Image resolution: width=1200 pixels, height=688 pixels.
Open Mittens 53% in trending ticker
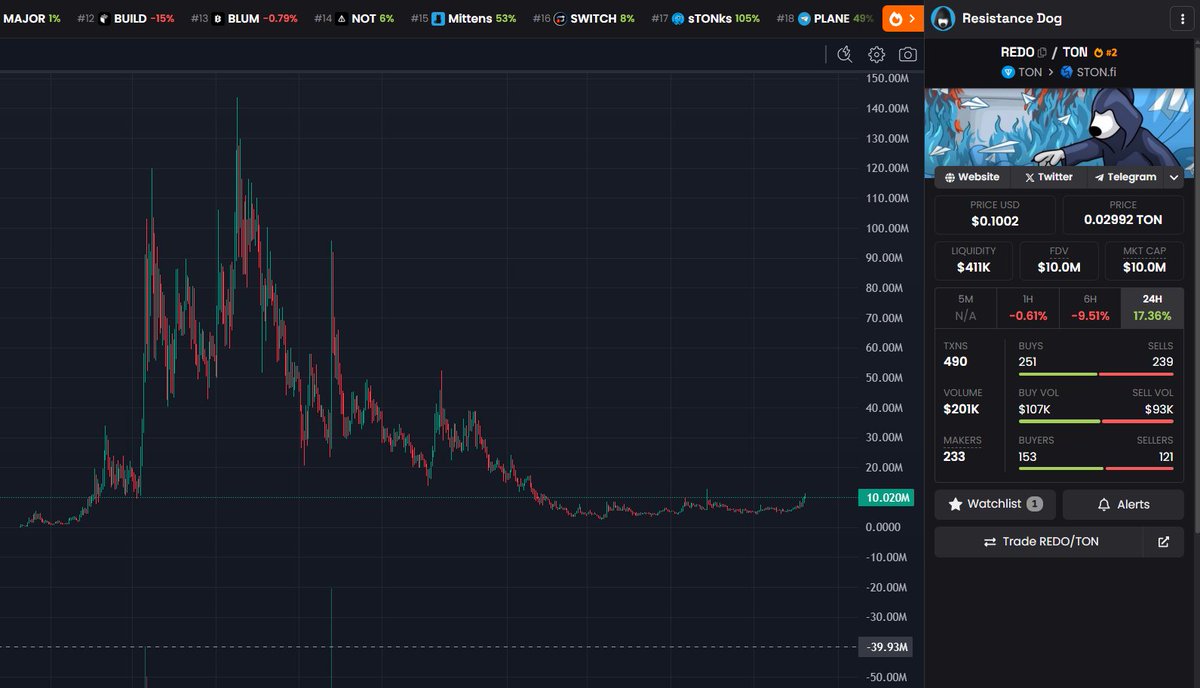tap(463, 18)
